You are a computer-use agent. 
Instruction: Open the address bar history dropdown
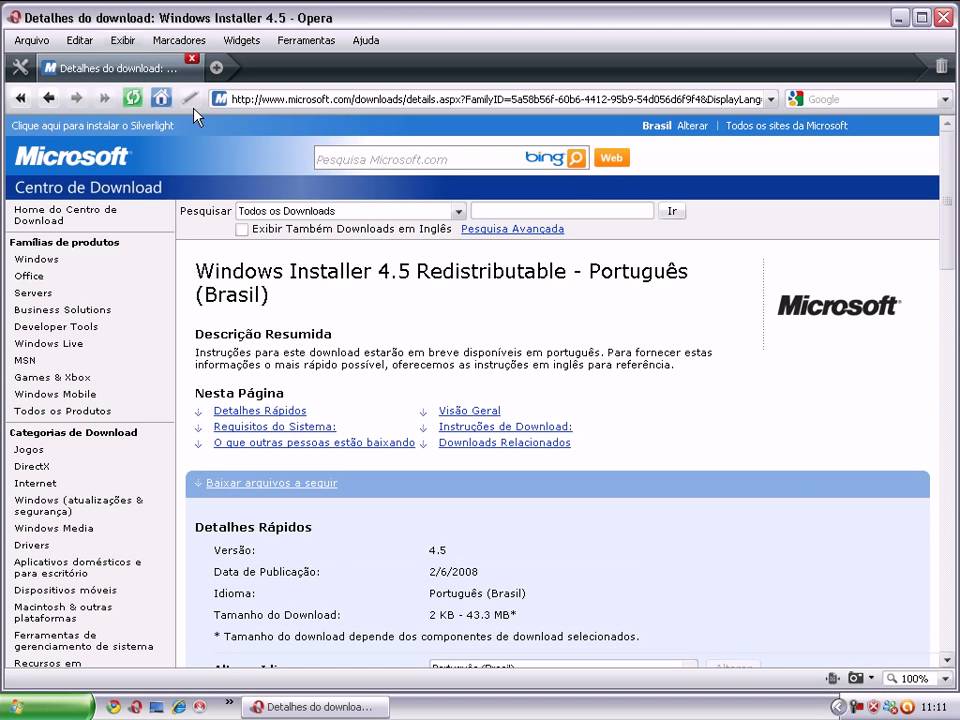click(x=771, y=99)
